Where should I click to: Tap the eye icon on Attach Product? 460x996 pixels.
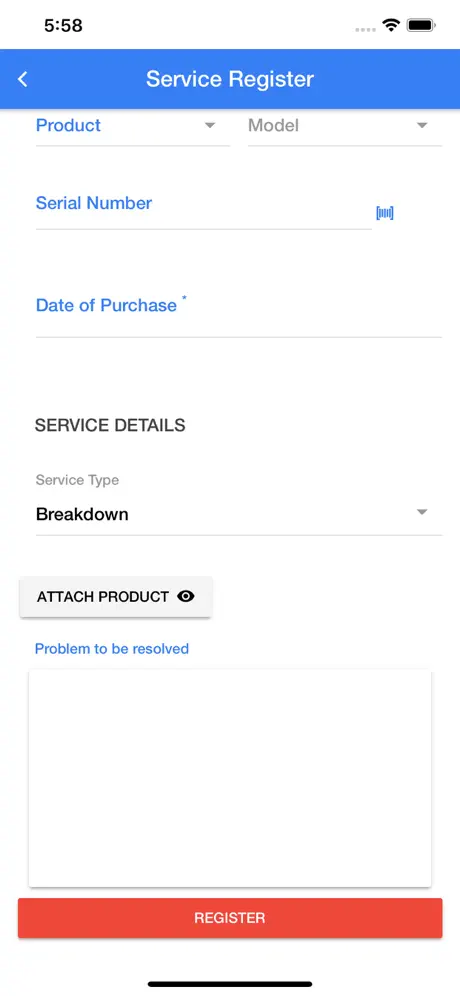(186, 596)
